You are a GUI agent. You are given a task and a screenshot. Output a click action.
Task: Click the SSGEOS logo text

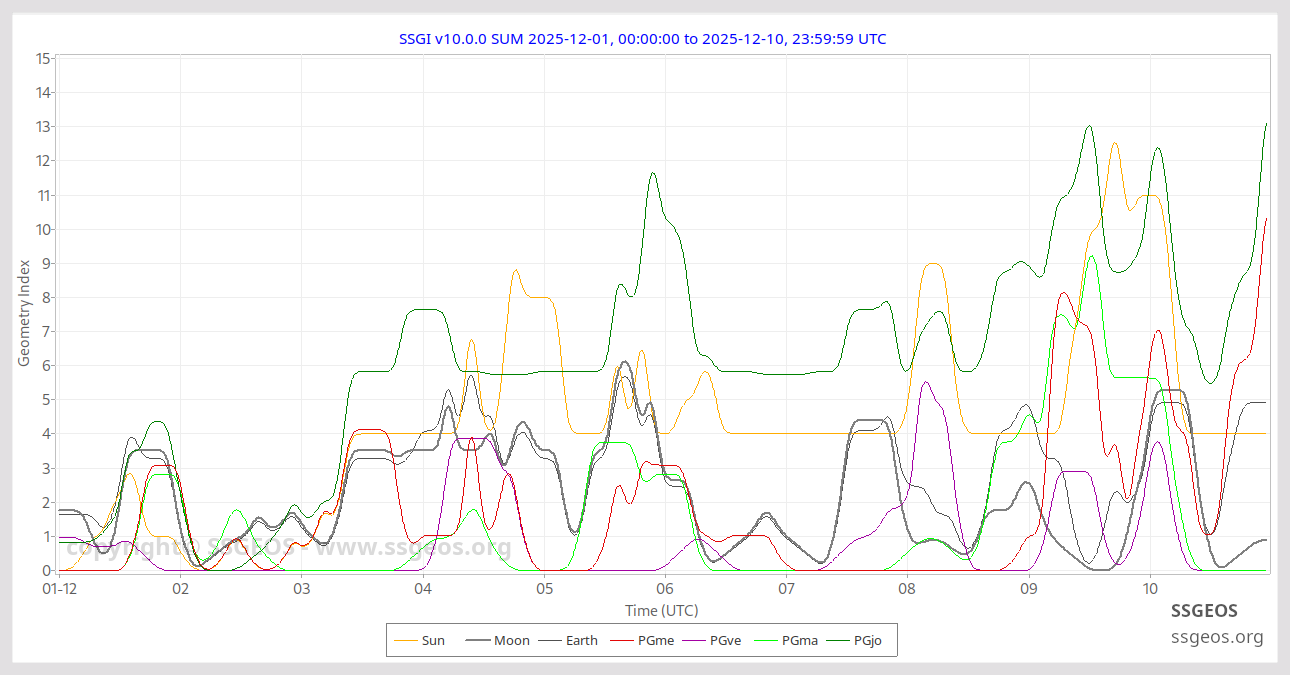click(1204, 610)
